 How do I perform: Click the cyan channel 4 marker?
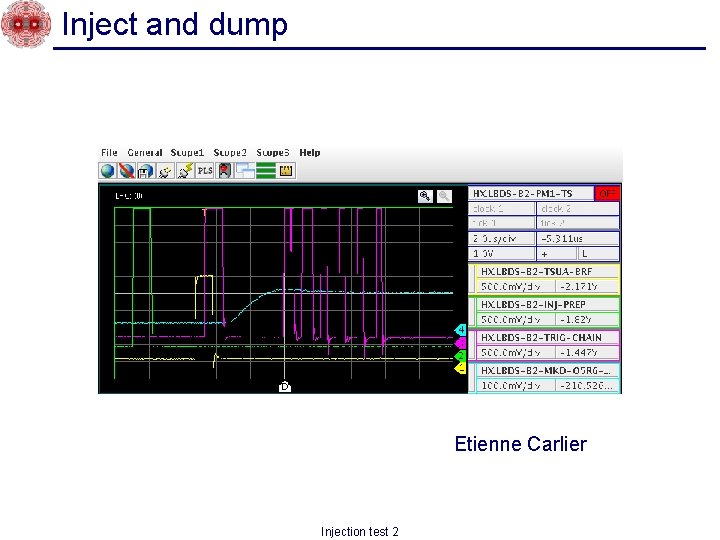click(x=461, y=330)
